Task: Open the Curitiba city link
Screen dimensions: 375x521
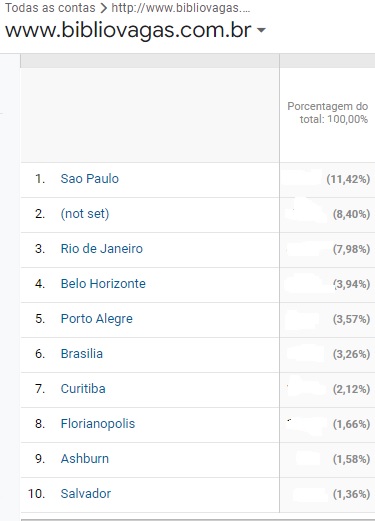Action: coord(83,389)
